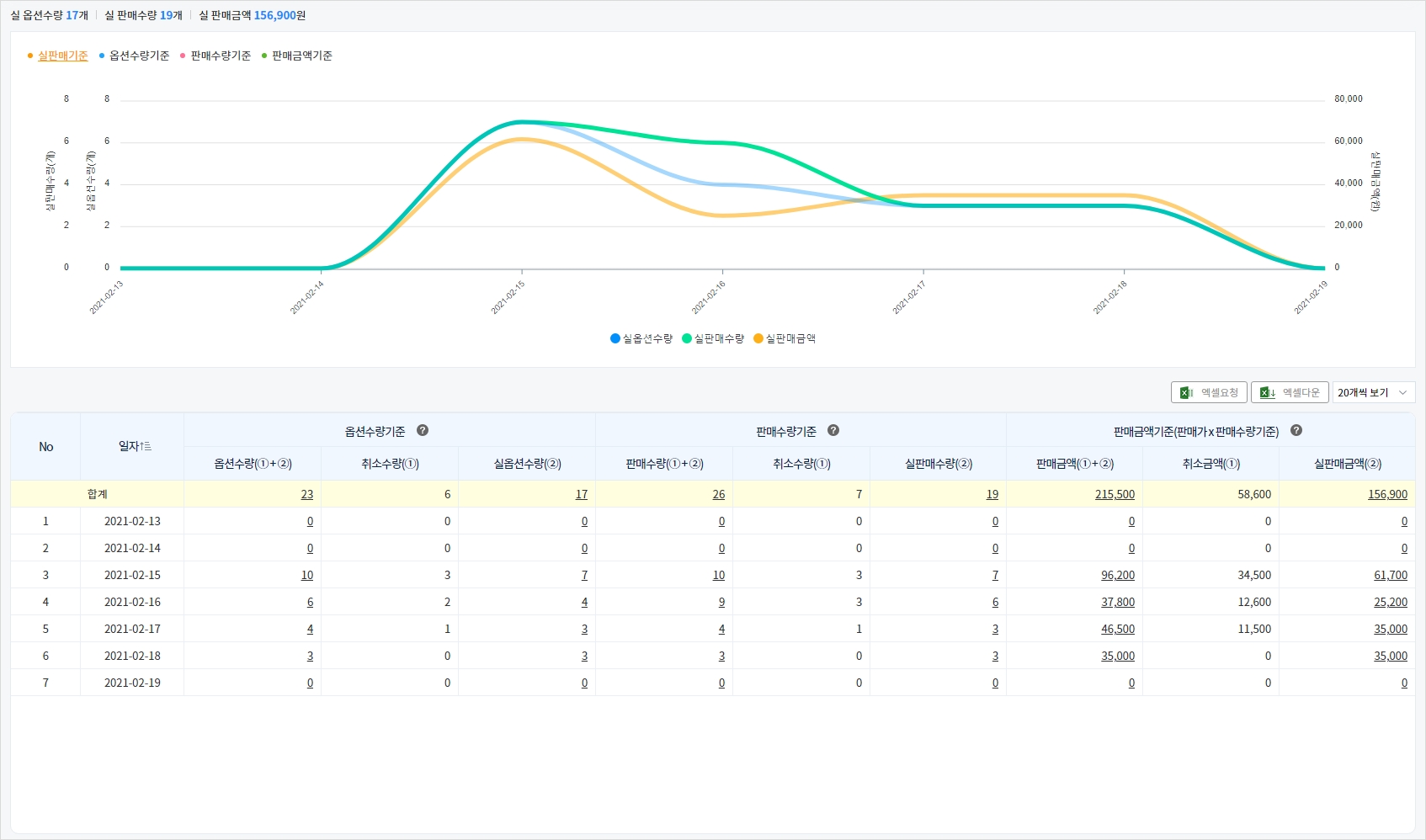The height and width of the screenshot is (840, 1426).
Task: Click the 합계 row label
Action: [x=98, y=494]
